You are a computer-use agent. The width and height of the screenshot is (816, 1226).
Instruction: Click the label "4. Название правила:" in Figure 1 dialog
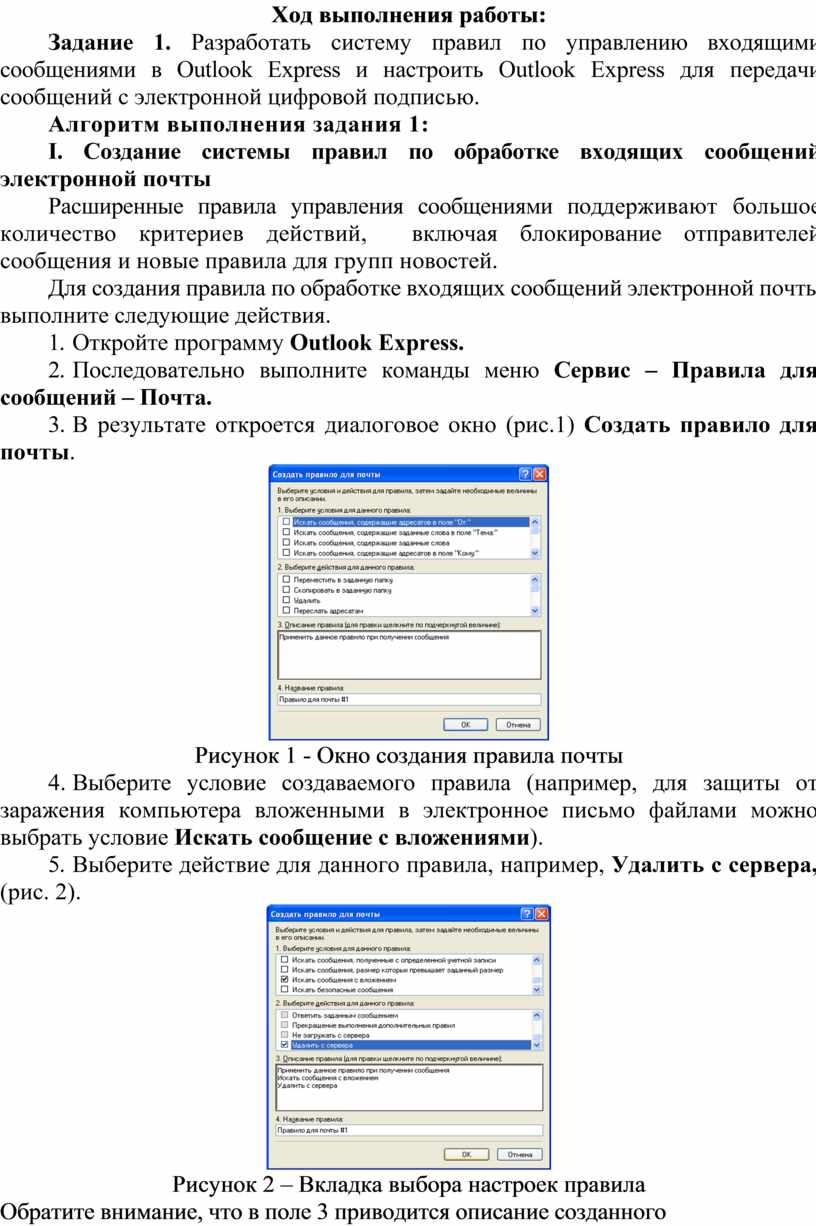(x=311, y=688)
